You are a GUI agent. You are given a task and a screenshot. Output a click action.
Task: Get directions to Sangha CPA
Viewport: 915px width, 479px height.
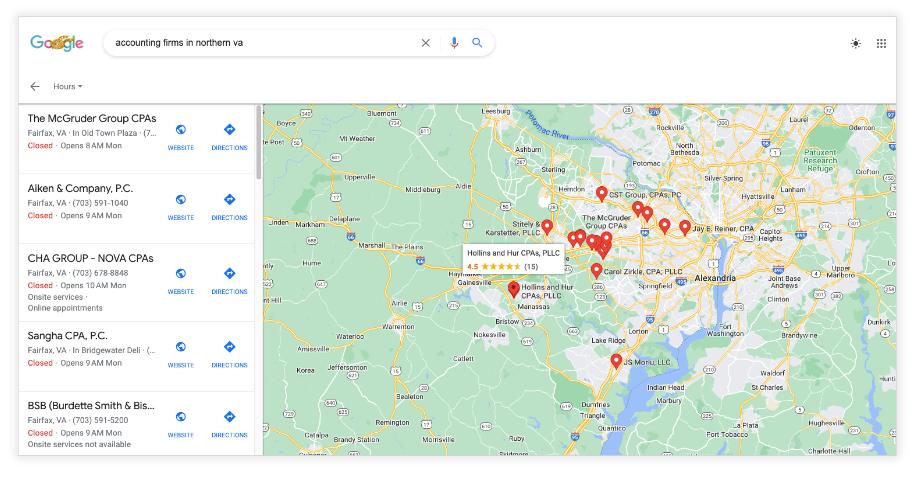point(229,355)
